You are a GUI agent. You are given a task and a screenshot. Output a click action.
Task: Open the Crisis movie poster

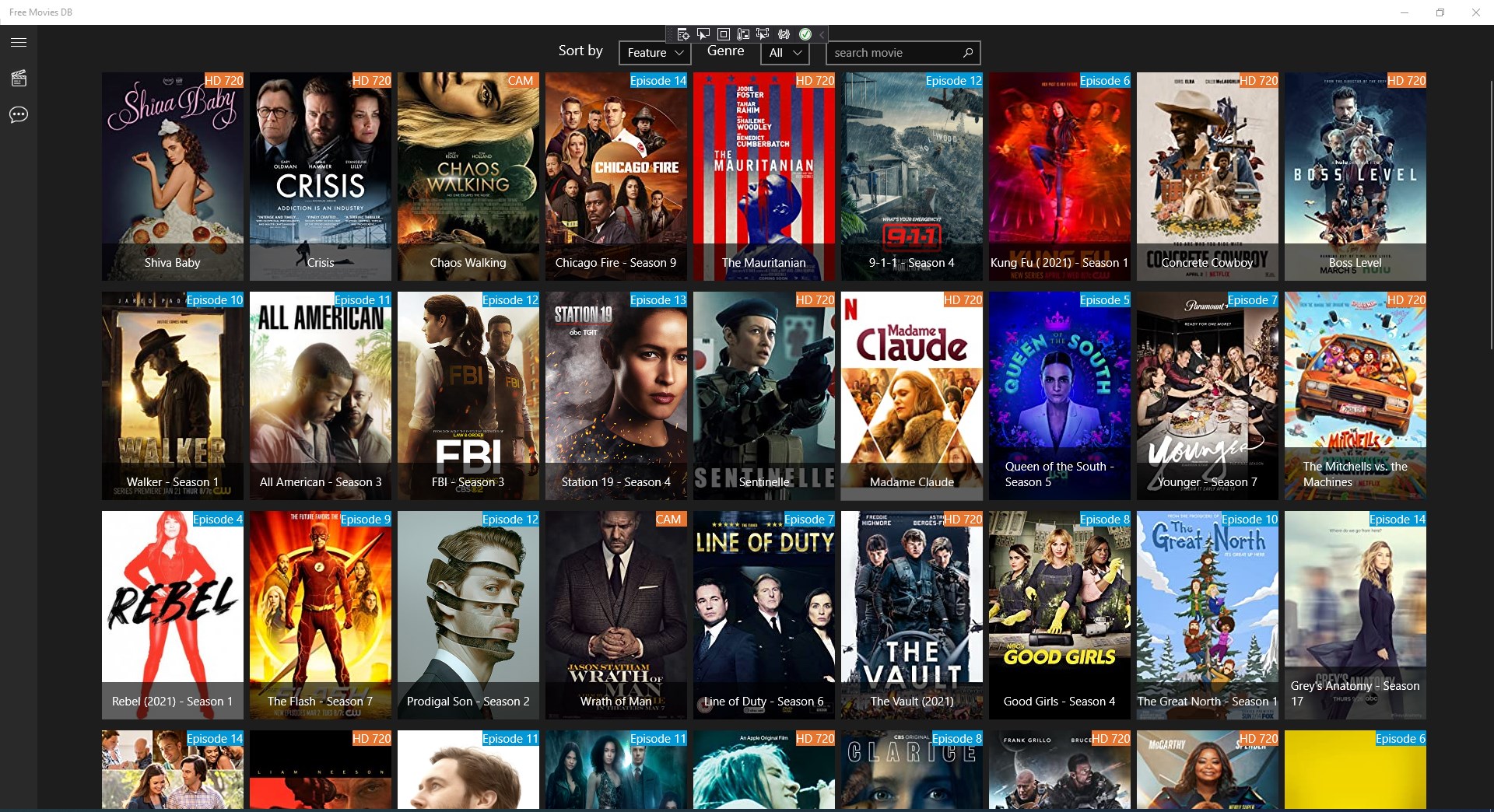pyautogui.click(x=321, y=177)
